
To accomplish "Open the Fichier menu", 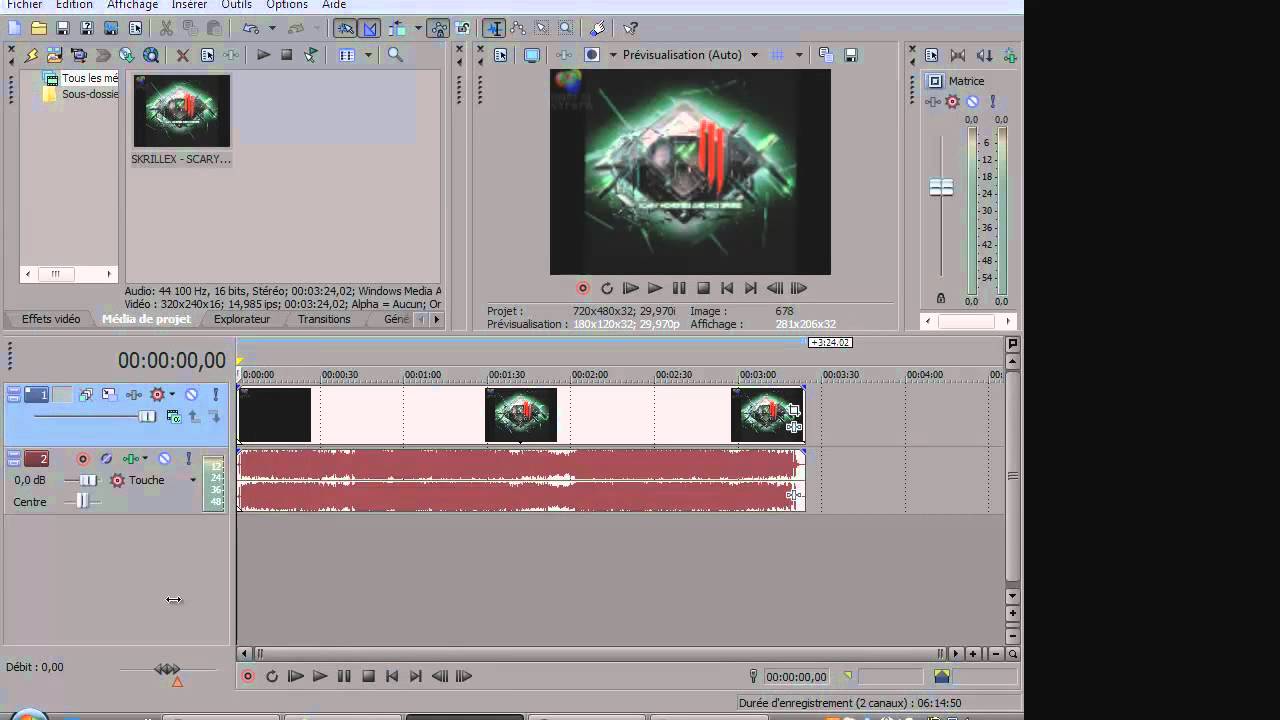I will coord(24,5).
